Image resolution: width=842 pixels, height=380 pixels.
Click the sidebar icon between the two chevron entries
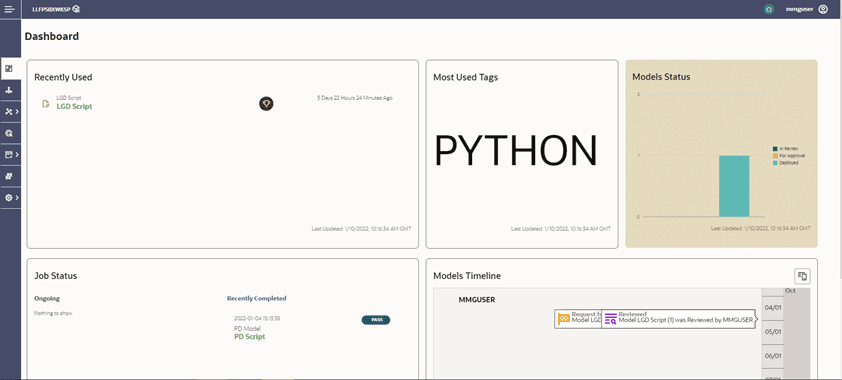pos(9,133)
